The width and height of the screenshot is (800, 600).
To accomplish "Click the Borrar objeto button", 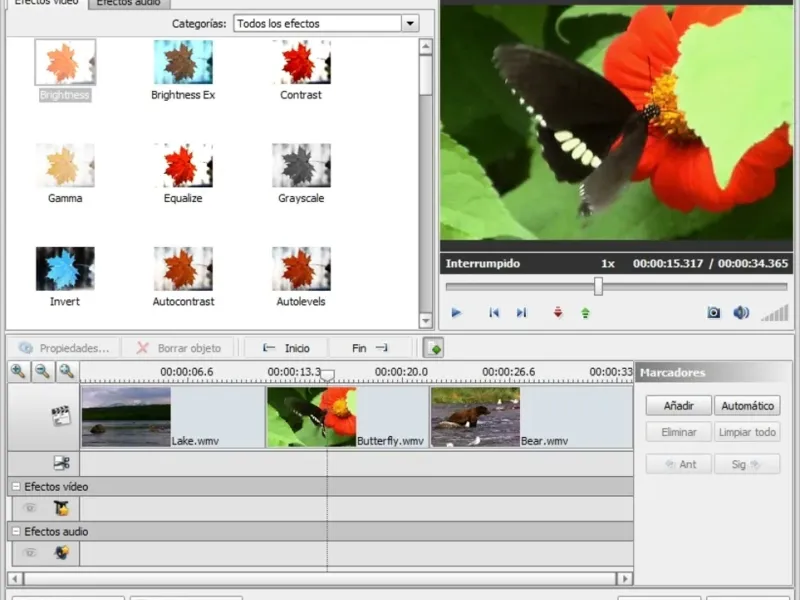I will [x=179, y=348].
